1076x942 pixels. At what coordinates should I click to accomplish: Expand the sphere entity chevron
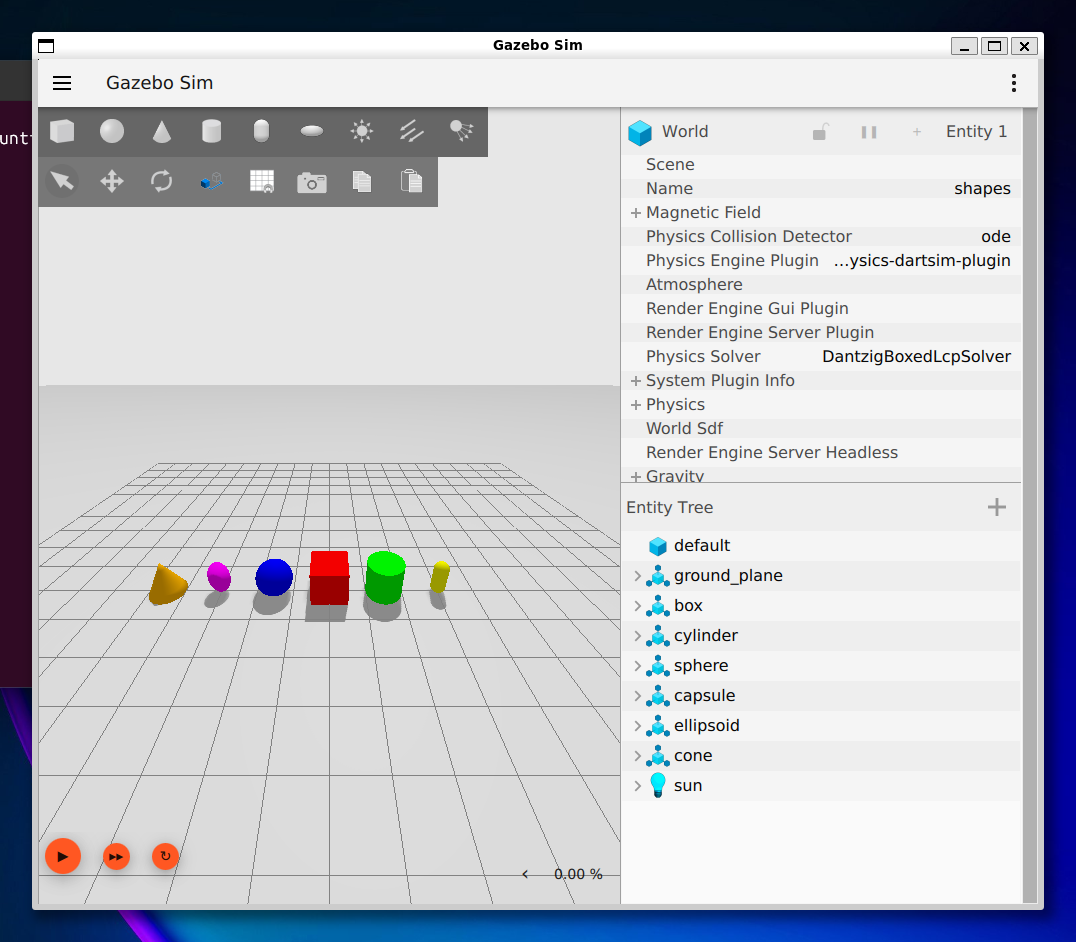point(638,666)
